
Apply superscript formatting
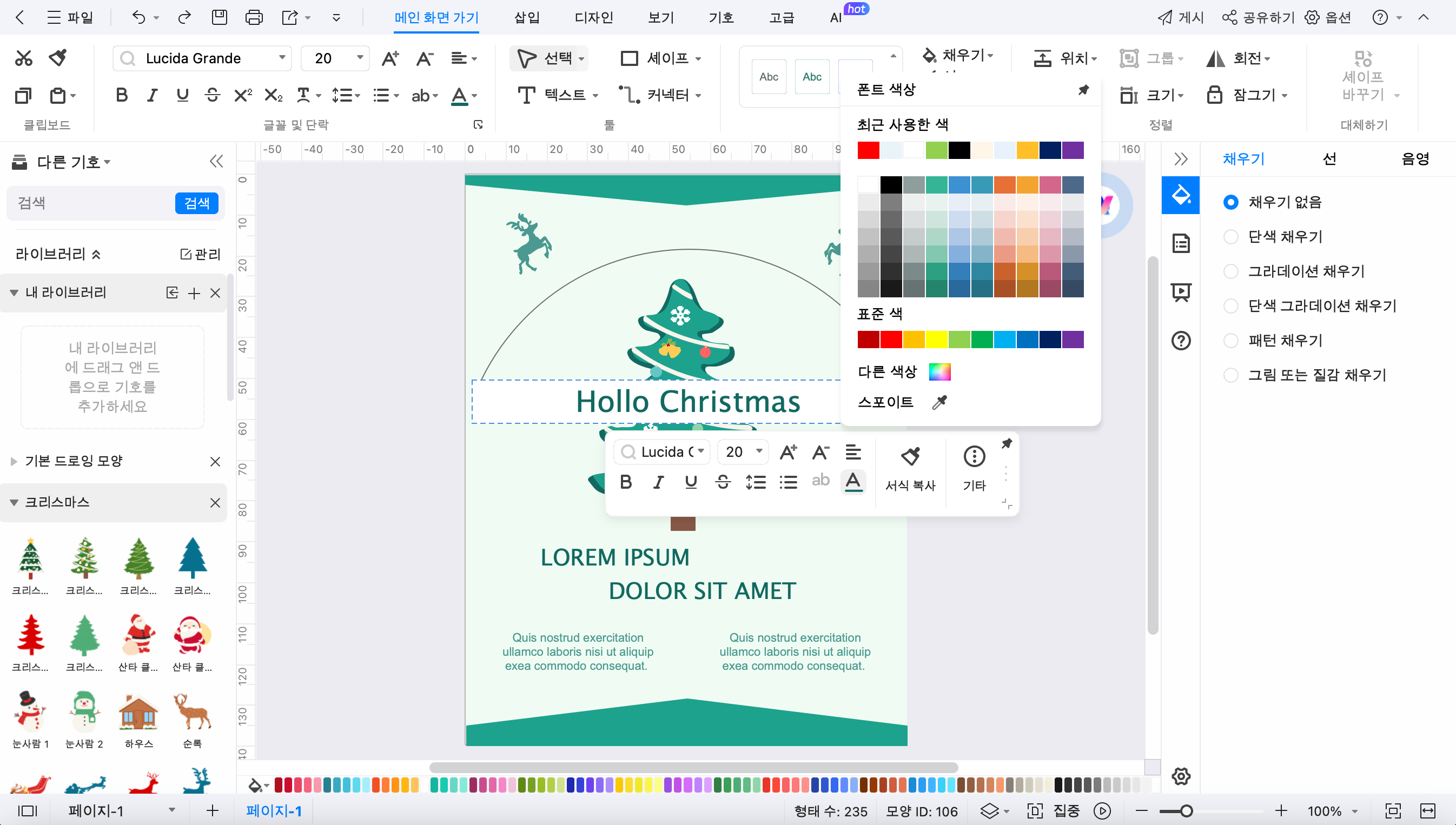click(x=242, y=95)
